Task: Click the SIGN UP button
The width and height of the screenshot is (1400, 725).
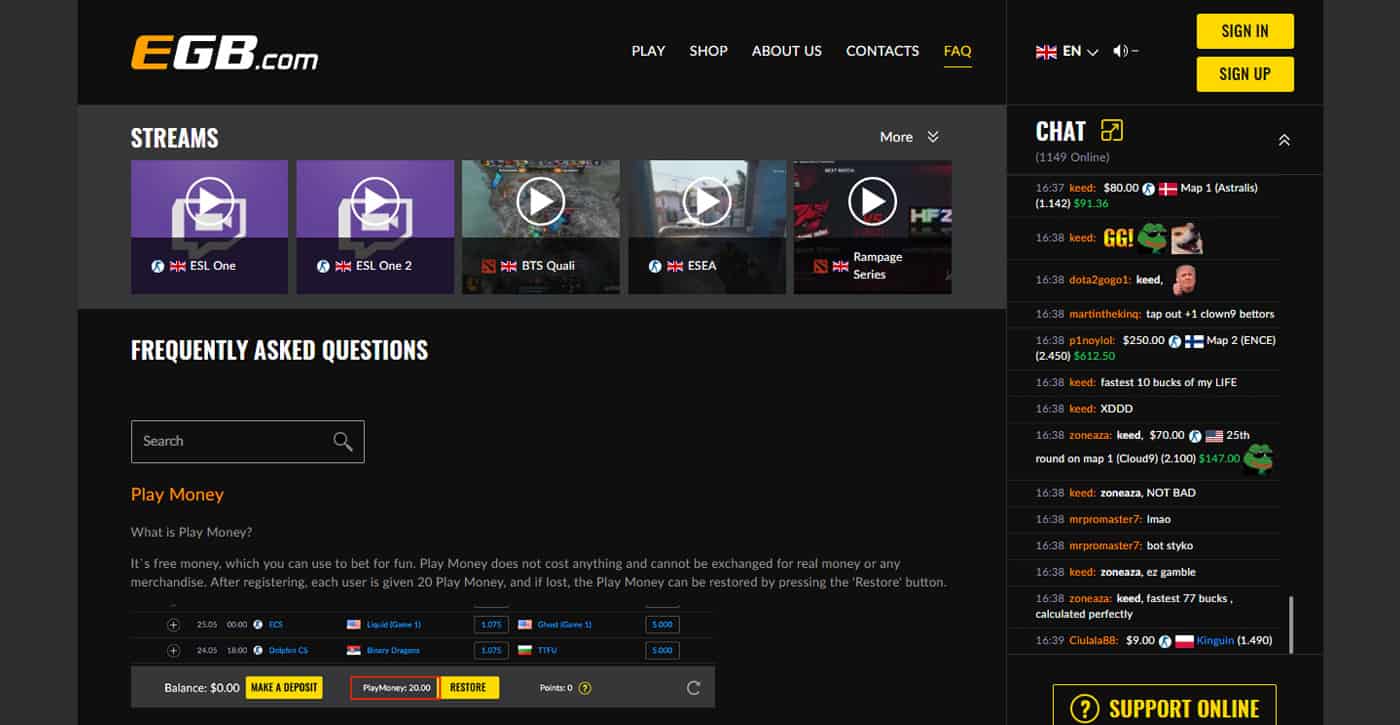Action: 1245,74
